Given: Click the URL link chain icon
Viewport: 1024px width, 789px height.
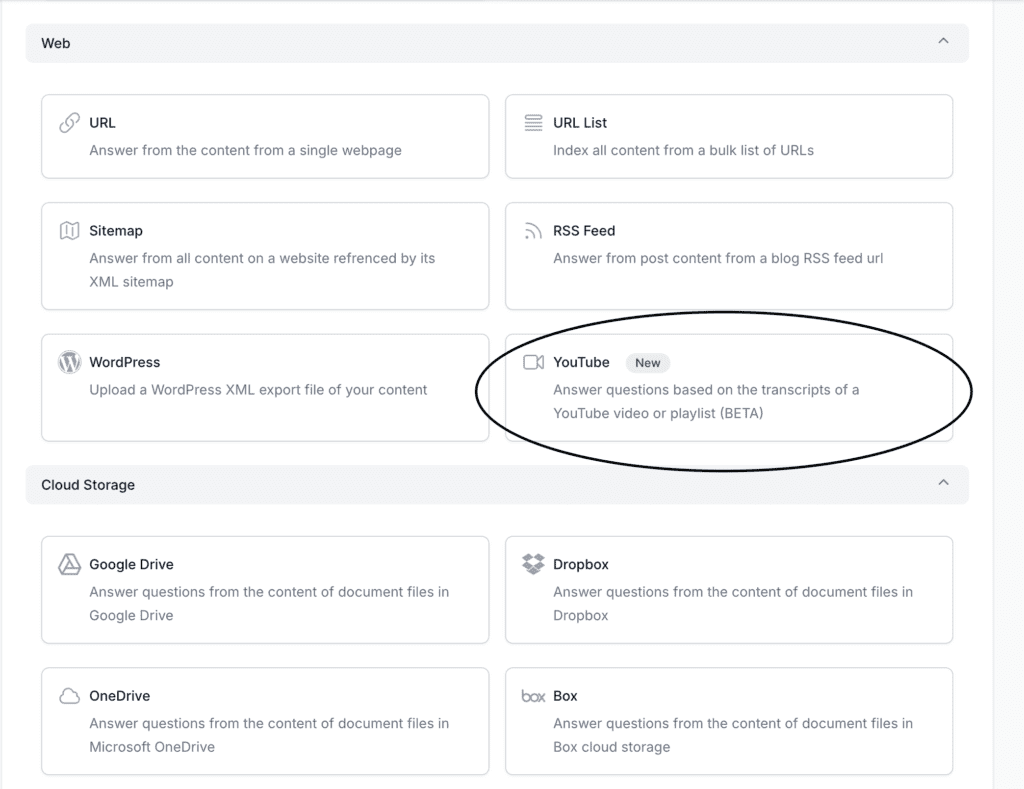Looking at the screenshot, I should pyautogui.click(x=69, y=123).
